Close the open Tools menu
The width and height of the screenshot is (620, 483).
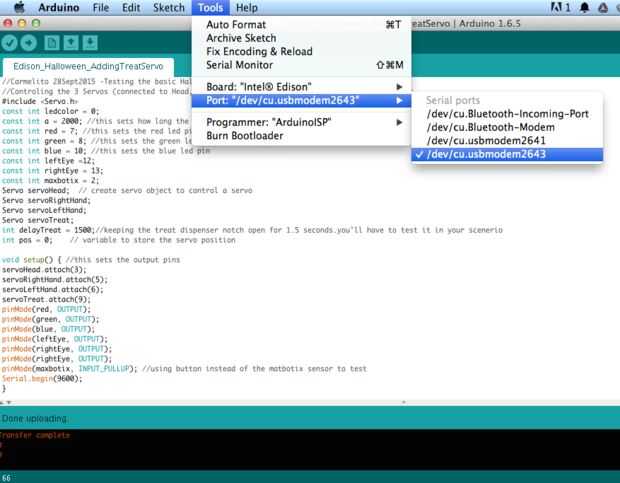[x=210, y=8]
